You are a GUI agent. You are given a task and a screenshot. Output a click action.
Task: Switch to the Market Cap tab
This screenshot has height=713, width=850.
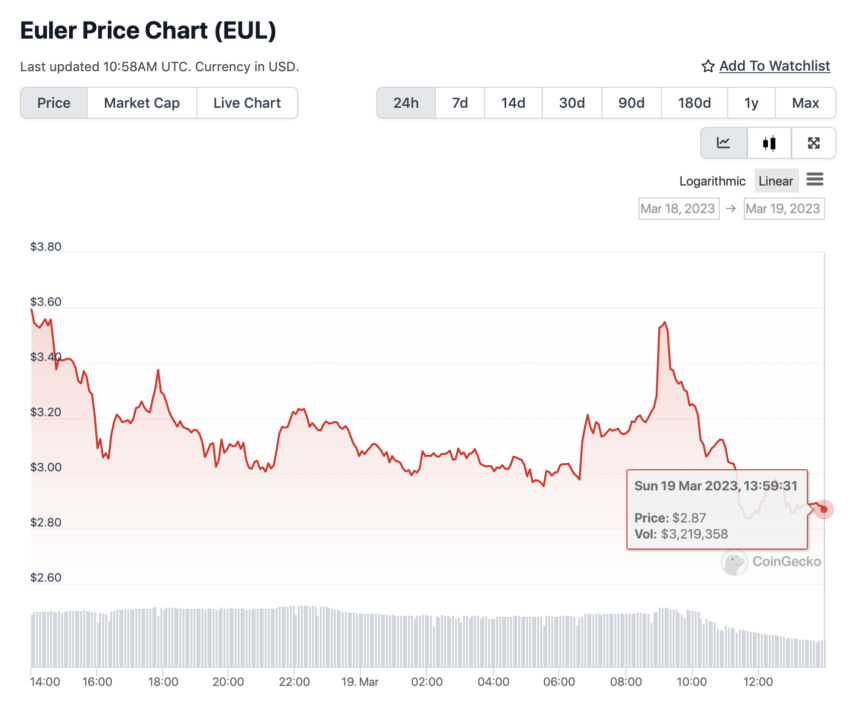click(x=142, y=103)
